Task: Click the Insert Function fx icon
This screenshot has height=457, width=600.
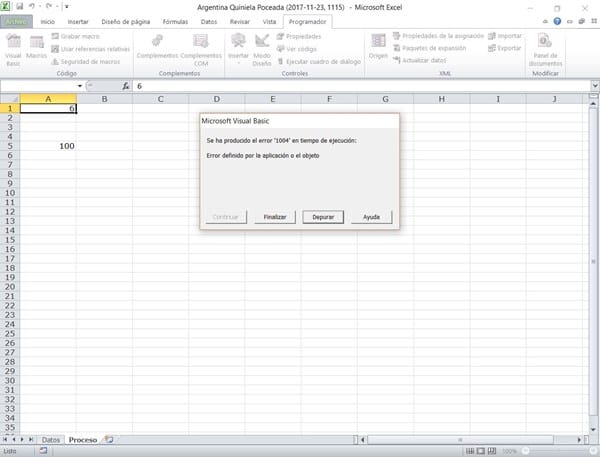Action: pyautogui.click(x=126, y=86)
